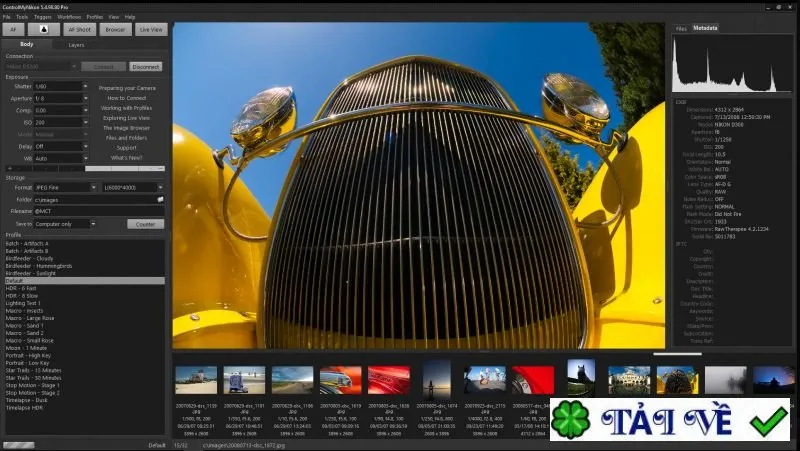Image resolution: width=800 pixels, height=451 pixels.
Task: Open folder browse icon next to c:\images
Action: 160,199
